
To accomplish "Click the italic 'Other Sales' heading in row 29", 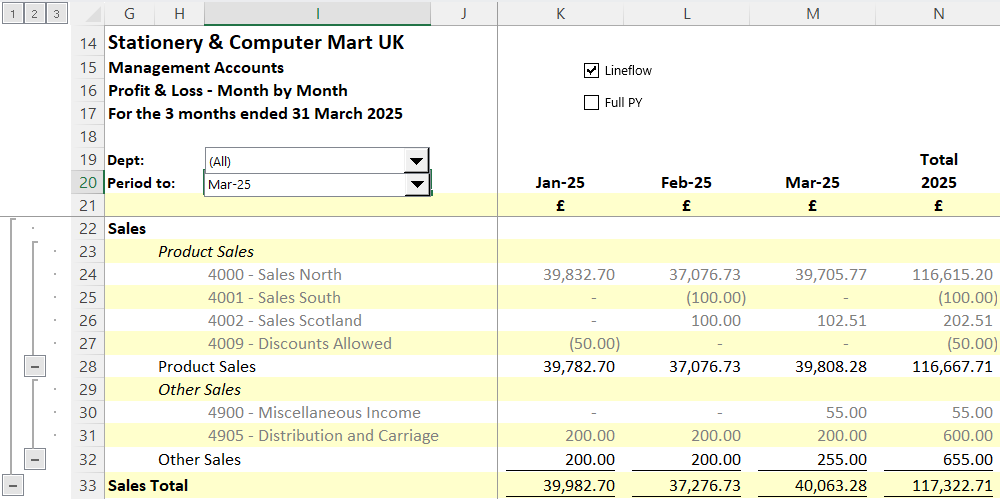I will tap(200, 389).
